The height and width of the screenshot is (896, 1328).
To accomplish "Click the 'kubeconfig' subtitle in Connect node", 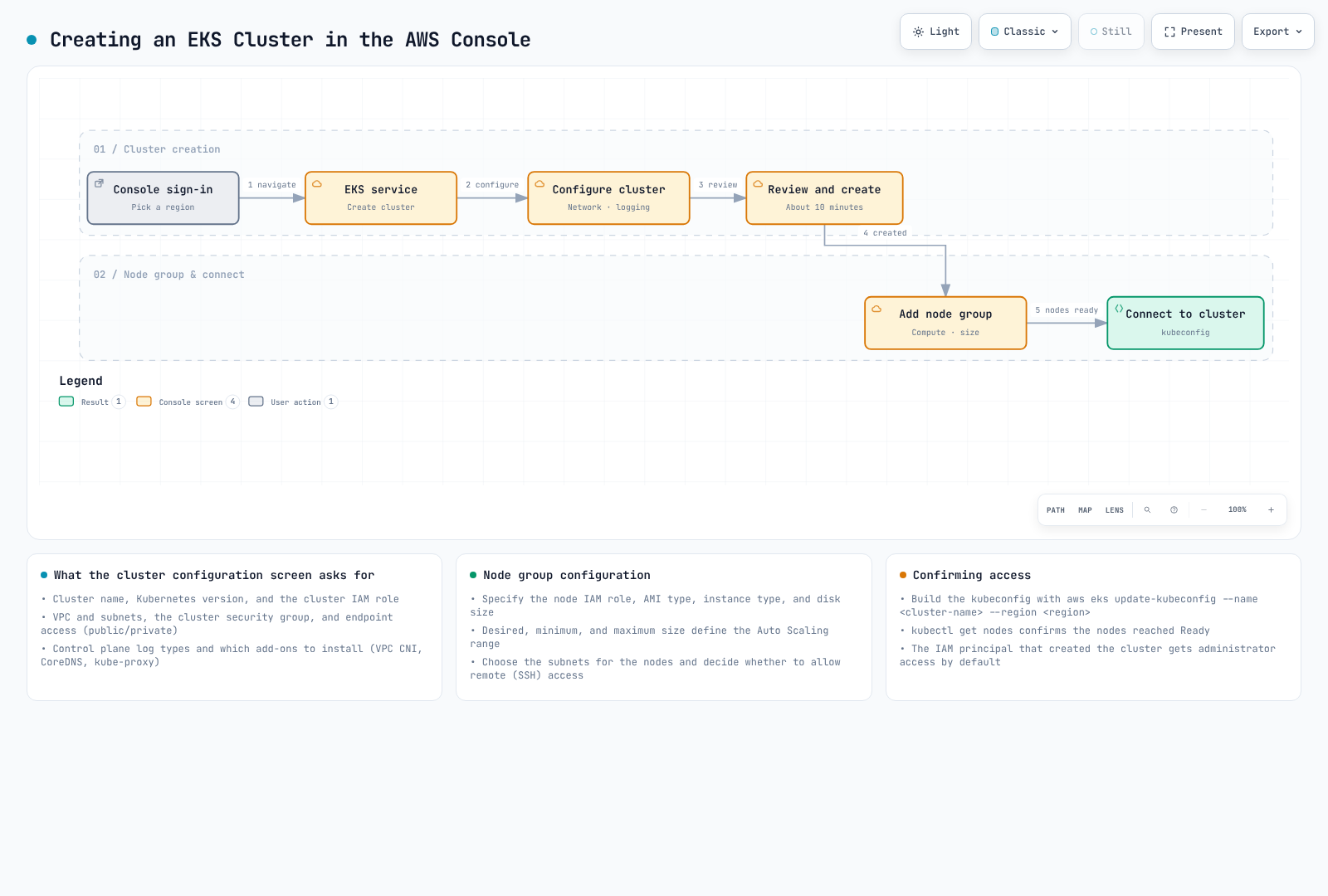I will pyautogui.click(x=1185, y=333).
